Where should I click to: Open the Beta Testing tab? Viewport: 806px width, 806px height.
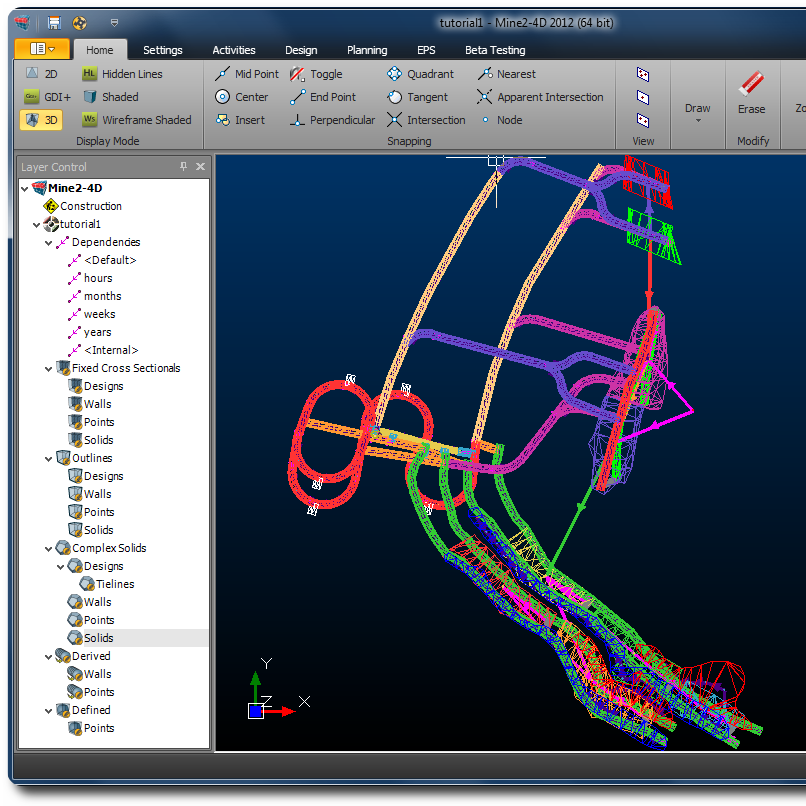[495, 50]
